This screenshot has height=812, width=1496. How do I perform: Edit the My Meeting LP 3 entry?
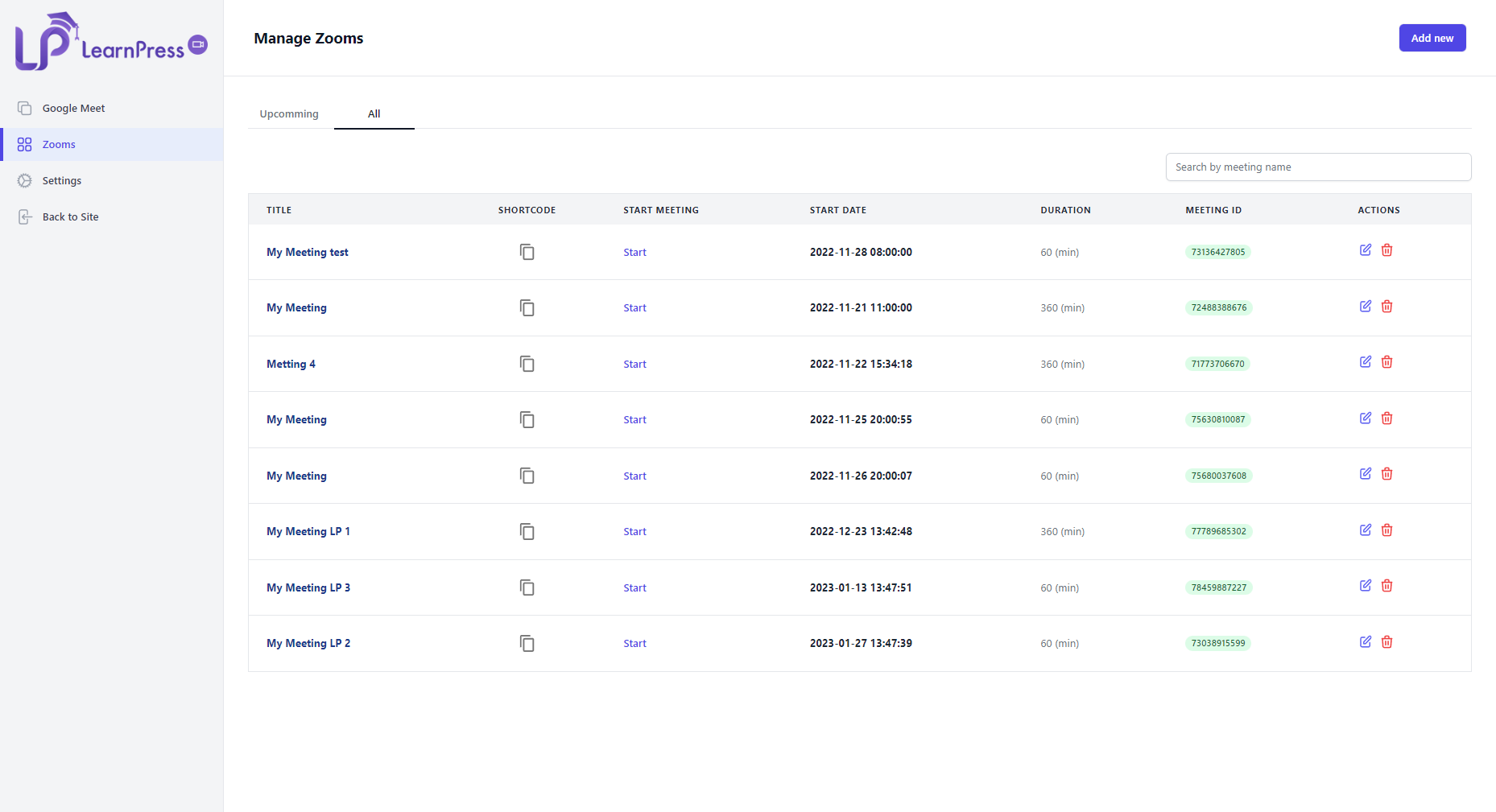click(x=1365, y=586)
